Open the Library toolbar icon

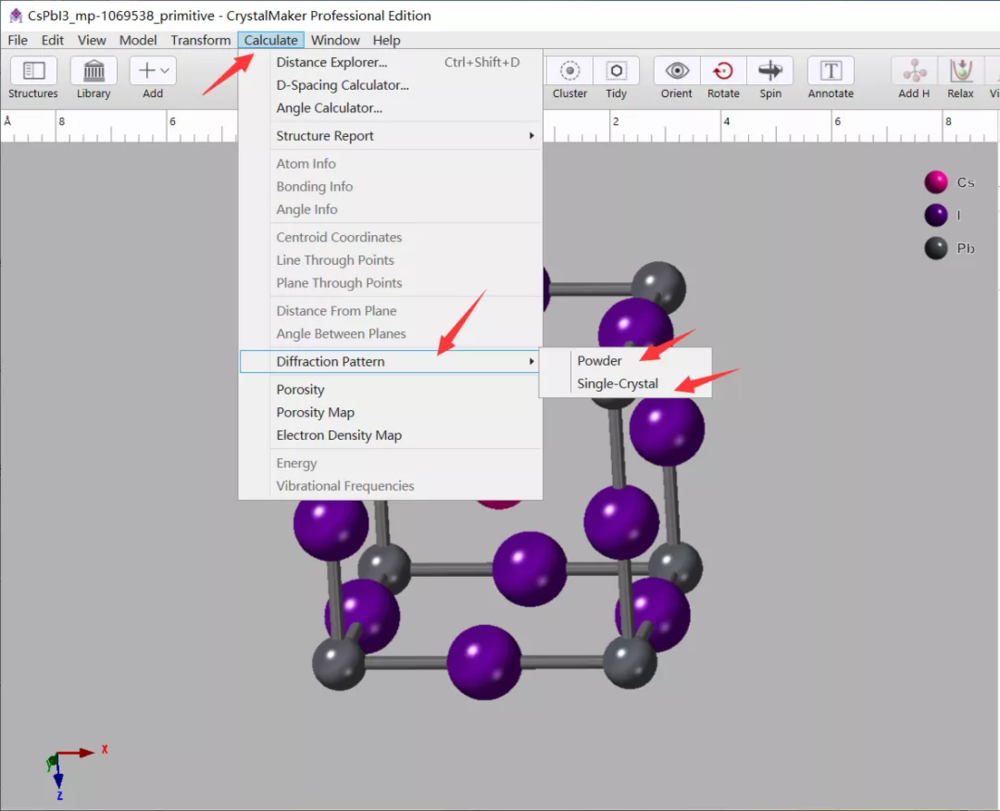click(x=94, y=70)
